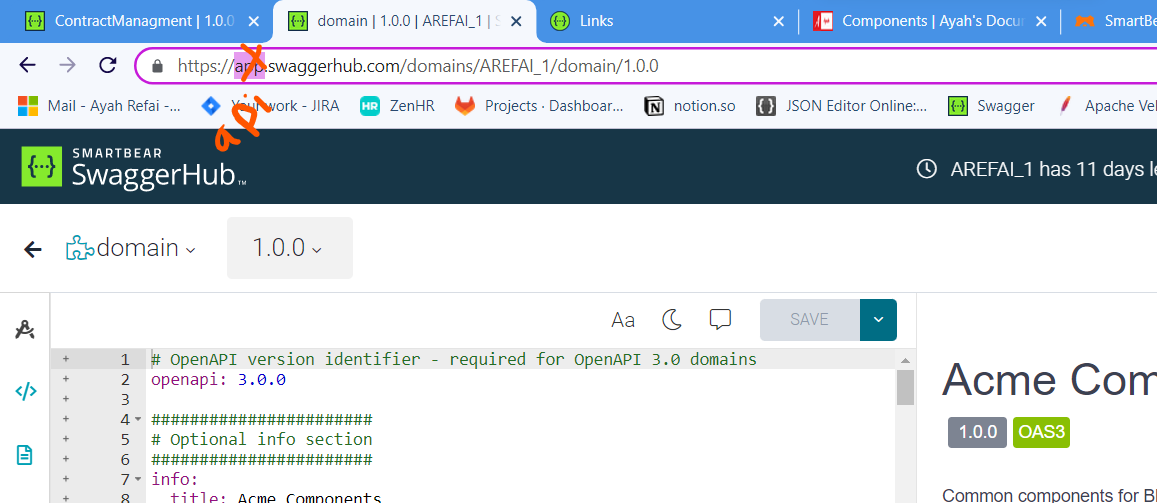Screen dimensions: 1157x503
Task: Close the Links tab
Action: click(x=778, y=21)
